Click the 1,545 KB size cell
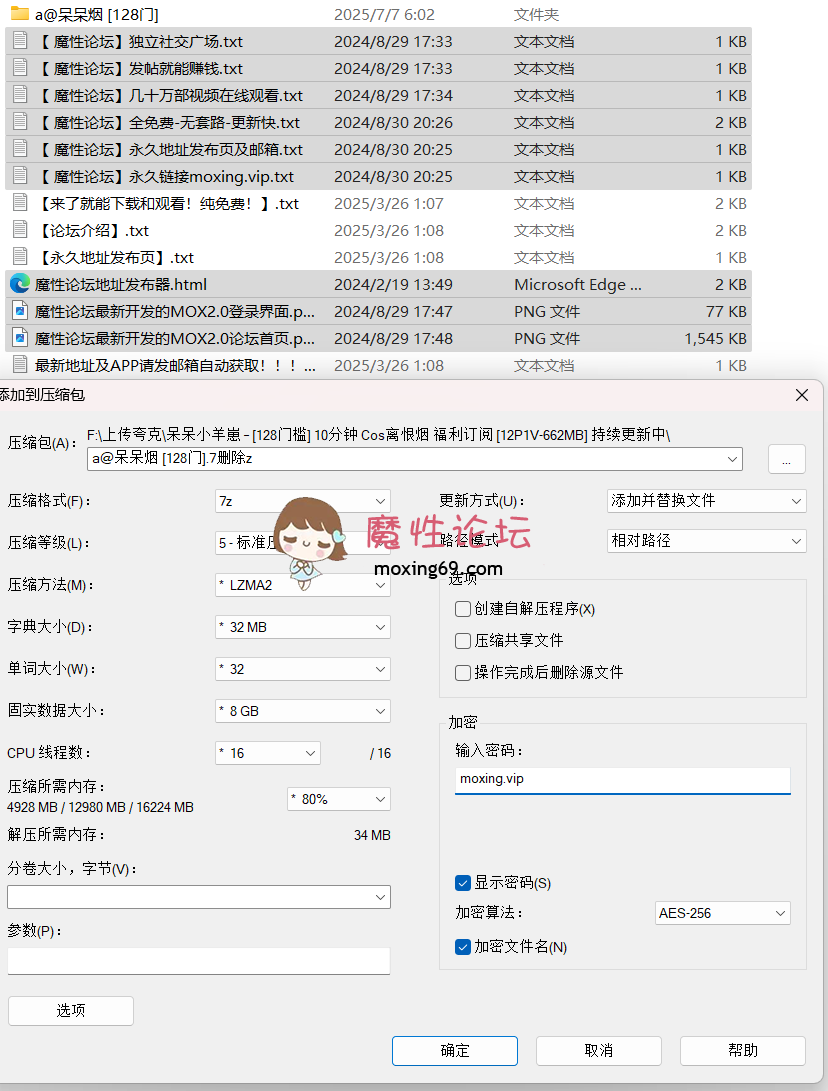 point(715,339)
